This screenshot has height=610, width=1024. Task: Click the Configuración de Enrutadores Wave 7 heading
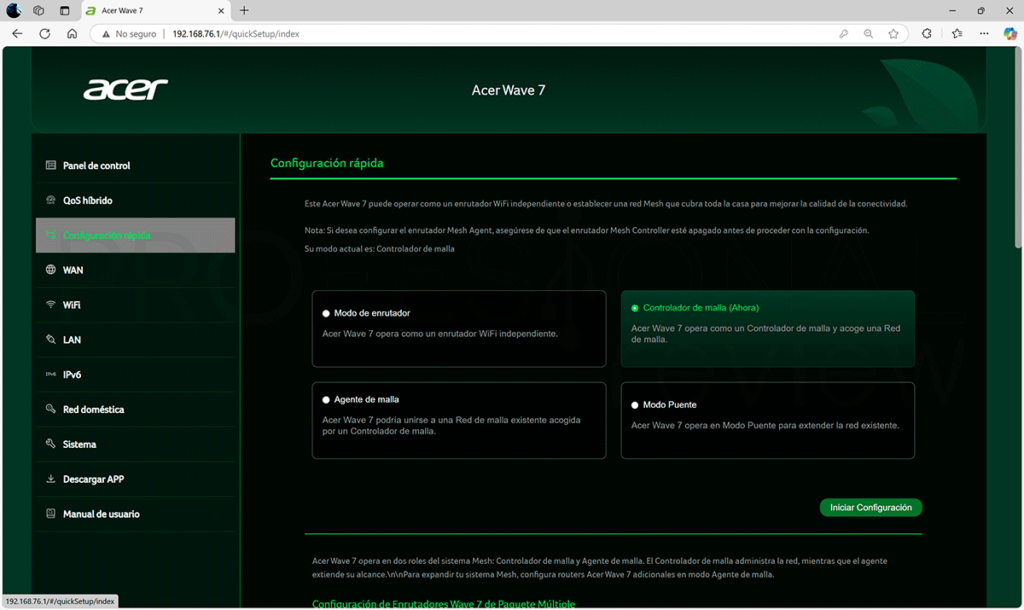(x=443, y=603)
